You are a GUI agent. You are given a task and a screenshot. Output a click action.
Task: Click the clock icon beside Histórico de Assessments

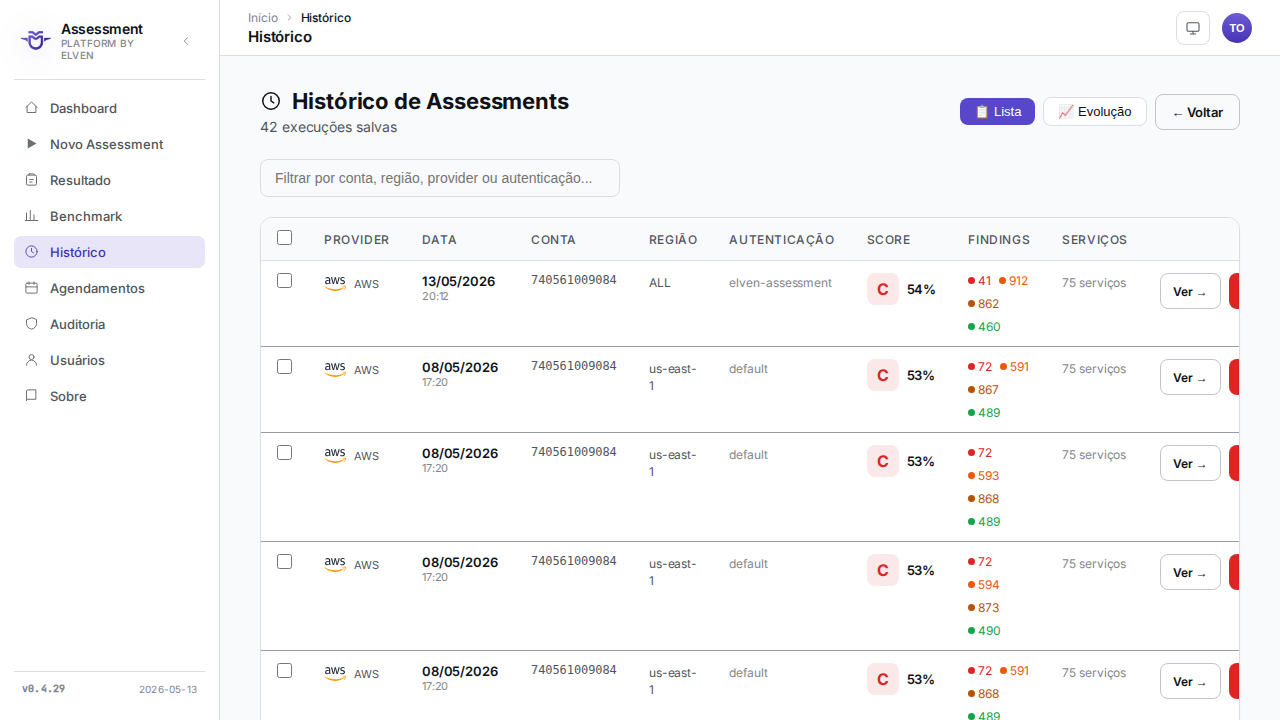pos(270,101)
